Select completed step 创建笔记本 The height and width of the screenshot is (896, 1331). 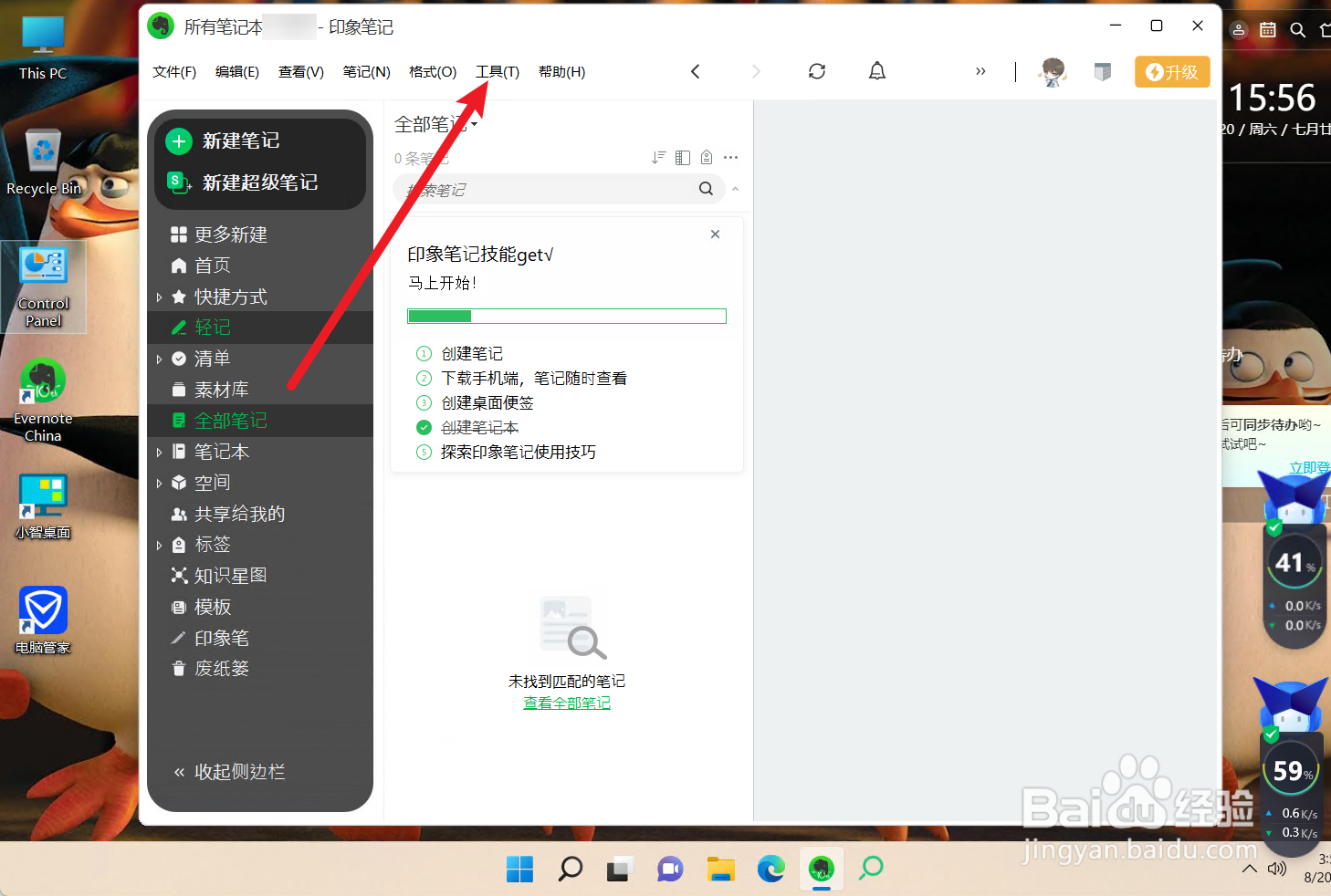pos(467,428)
